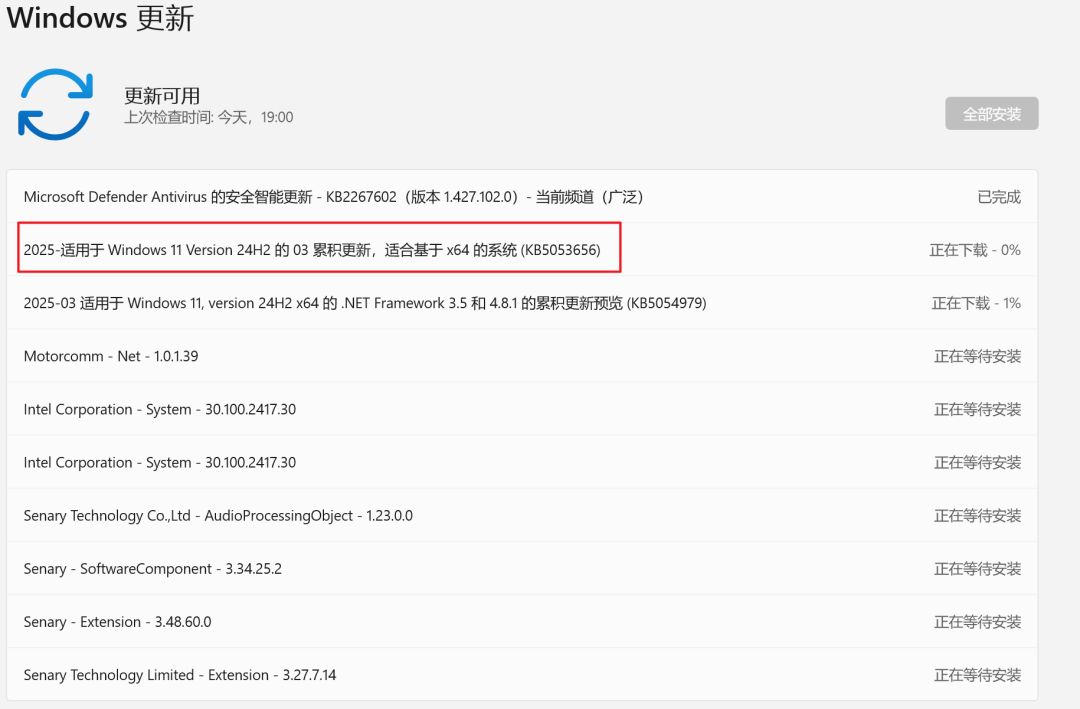This screenshot has height=709, width=1080.
Task: Click 正在等待安装 status for Extension 3.48.60.0
Action: click(977, 622)
